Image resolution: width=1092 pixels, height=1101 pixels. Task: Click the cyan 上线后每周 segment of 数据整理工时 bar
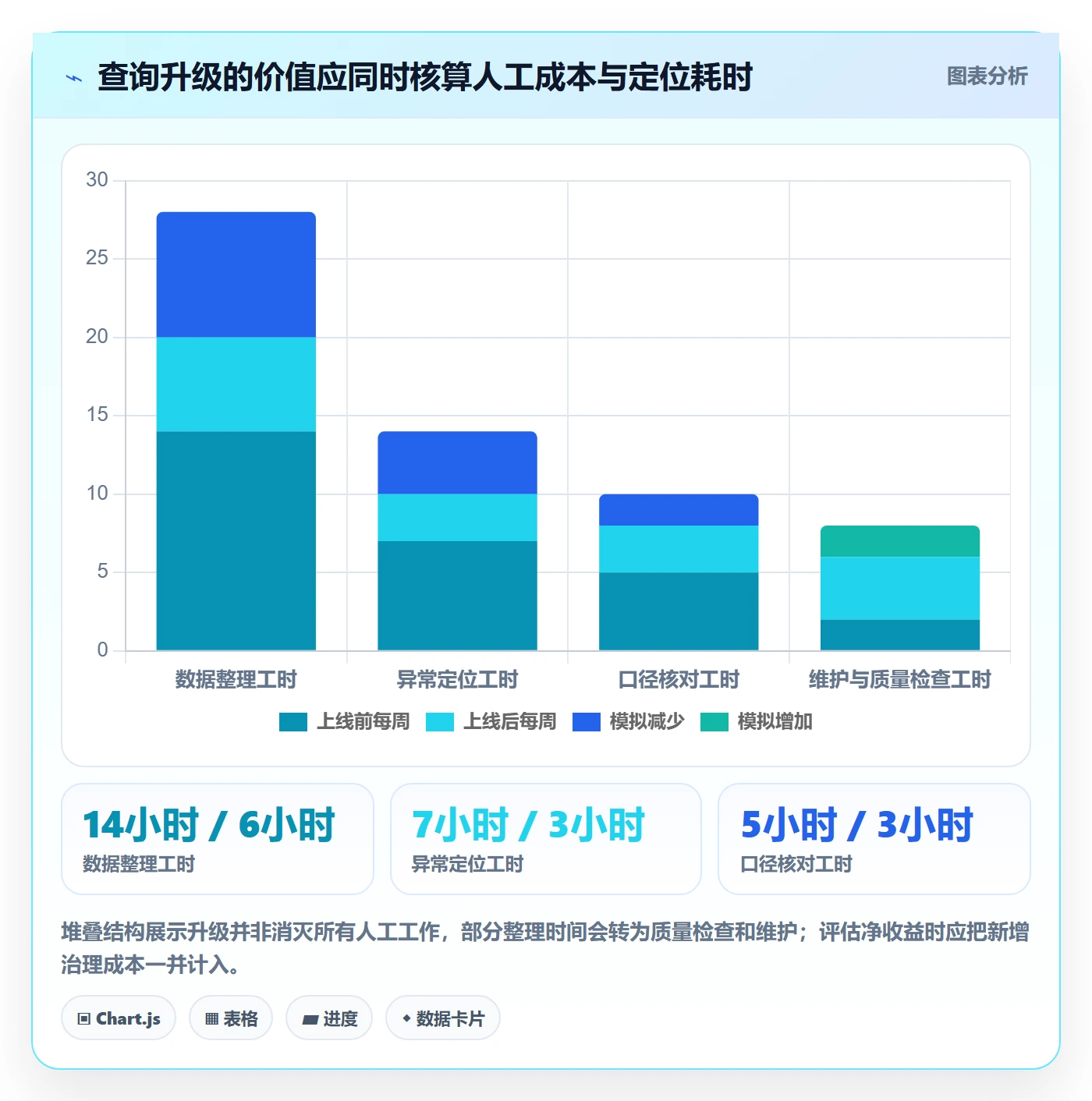click(236, 384)
